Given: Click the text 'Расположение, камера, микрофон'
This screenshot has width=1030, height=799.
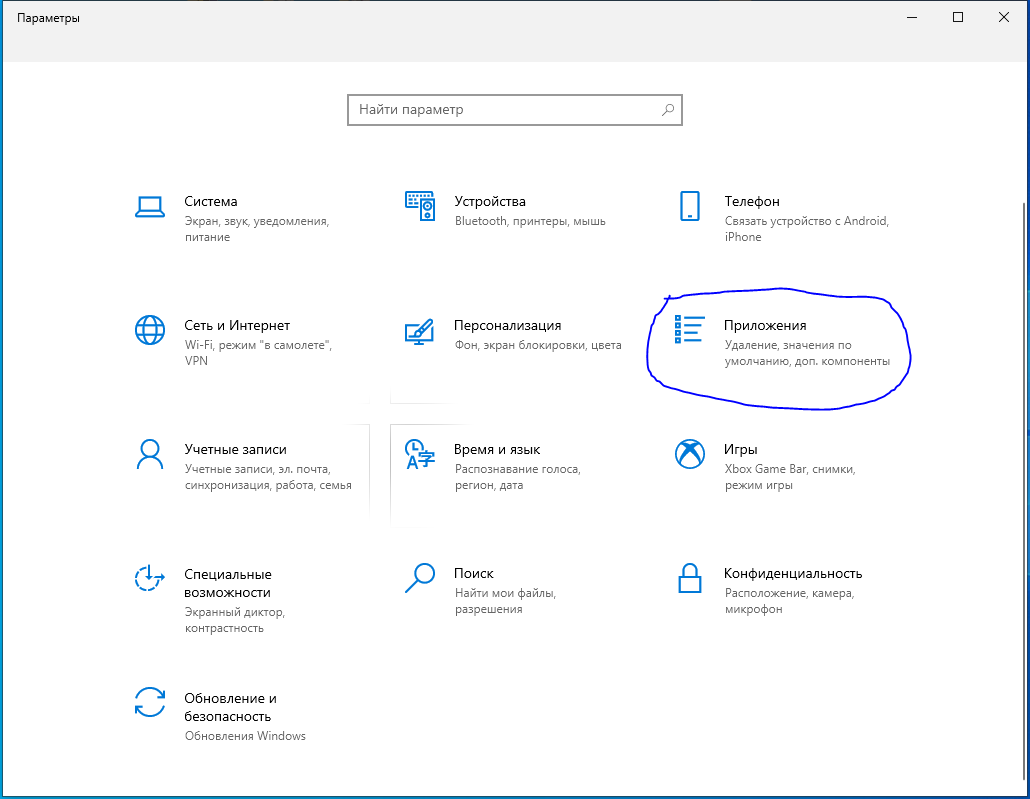Looking at the screenshot, I should (x=790, y=601).
